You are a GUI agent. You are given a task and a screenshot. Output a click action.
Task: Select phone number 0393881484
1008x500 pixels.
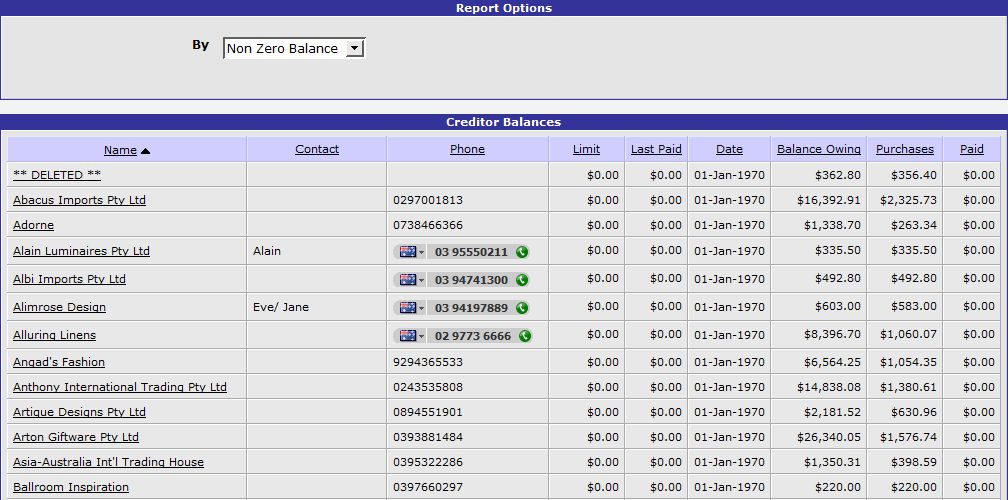(428, 437)
